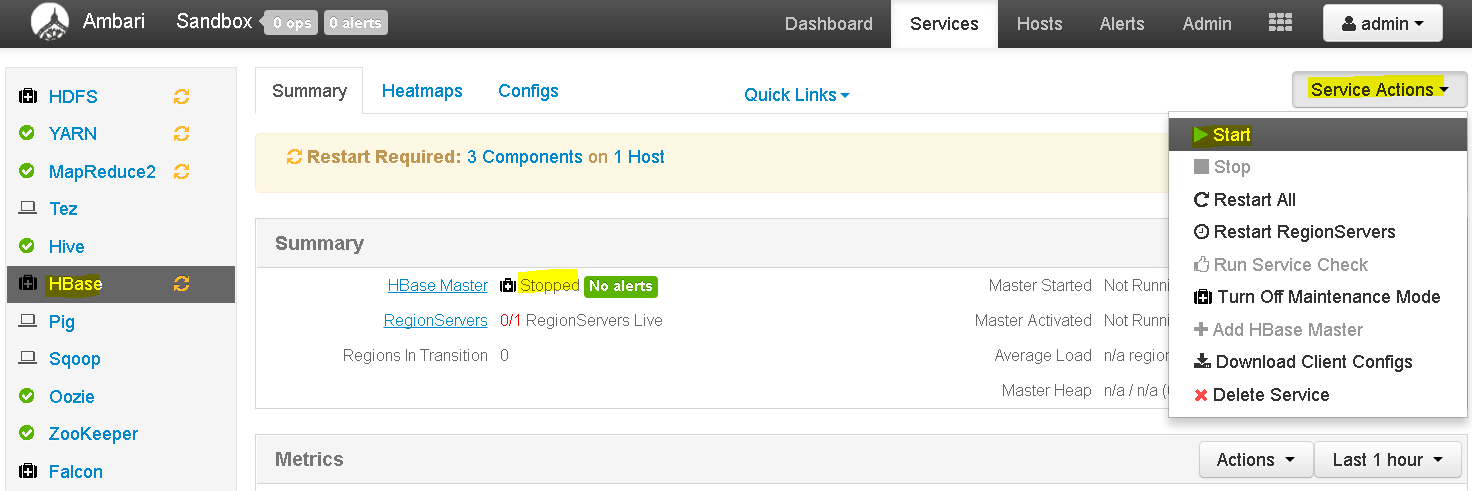Click the 0 alerts badge
1472x491 pixels.
pyautogui.click(x=355, y=23)
